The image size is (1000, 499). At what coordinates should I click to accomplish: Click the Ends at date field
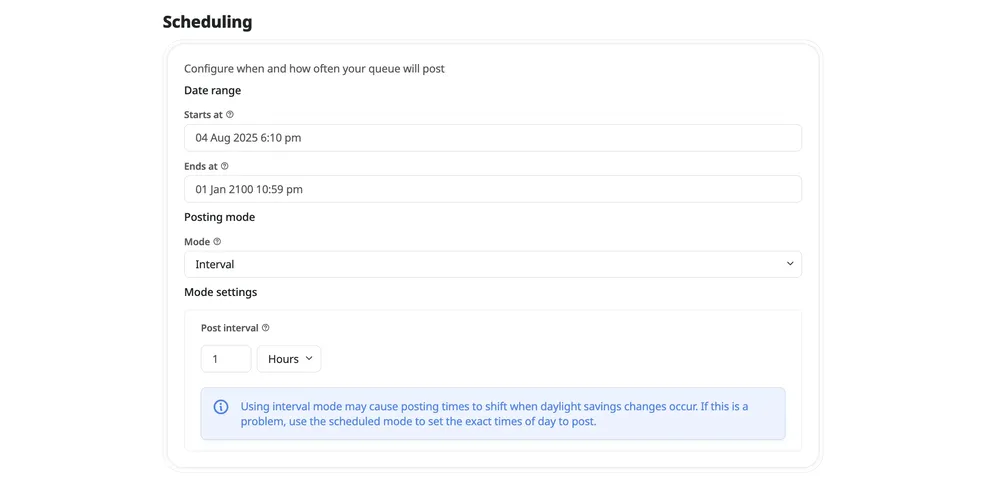[493, 189]
